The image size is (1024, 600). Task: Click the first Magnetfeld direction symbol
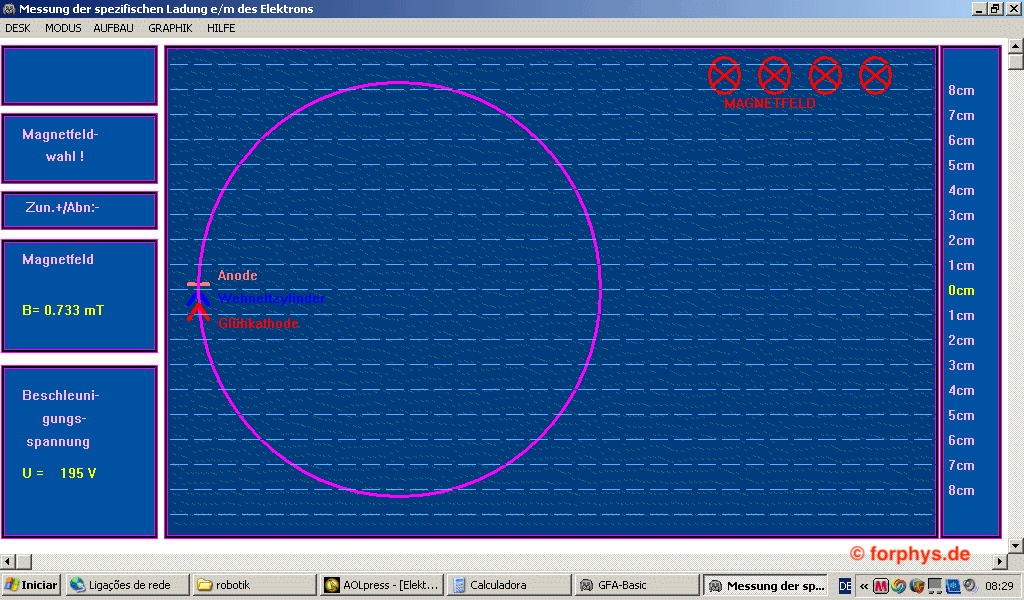[724, 75]
